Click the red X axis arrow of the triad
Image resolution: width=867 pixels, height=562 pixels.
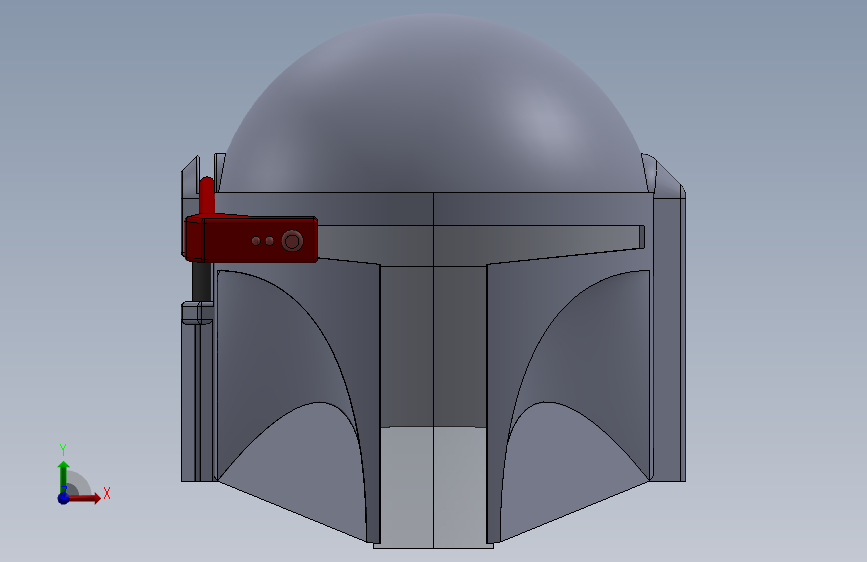click(86, 498)
